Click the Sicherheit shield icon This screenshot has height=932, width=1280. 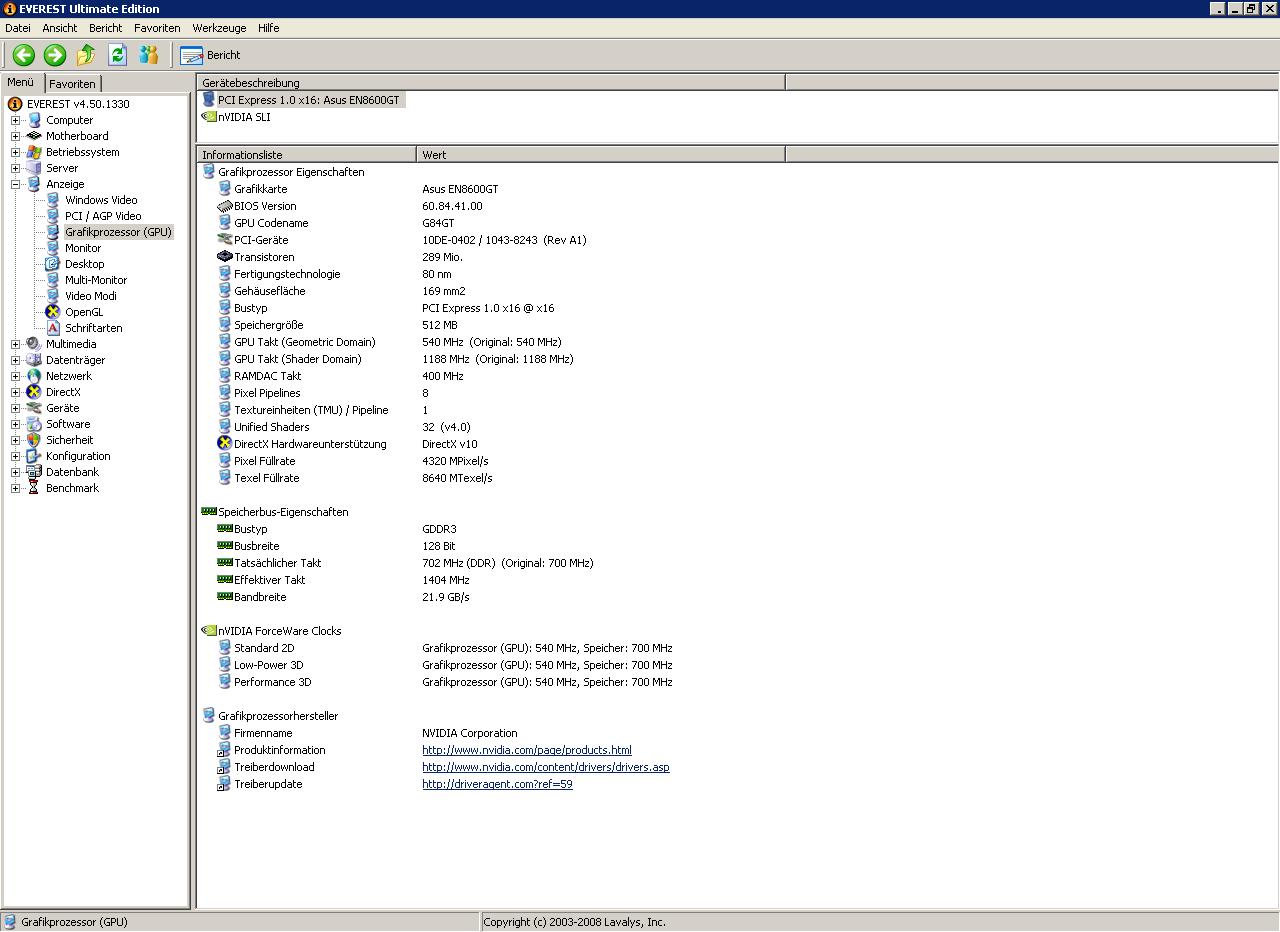click(x=34, y=440)
